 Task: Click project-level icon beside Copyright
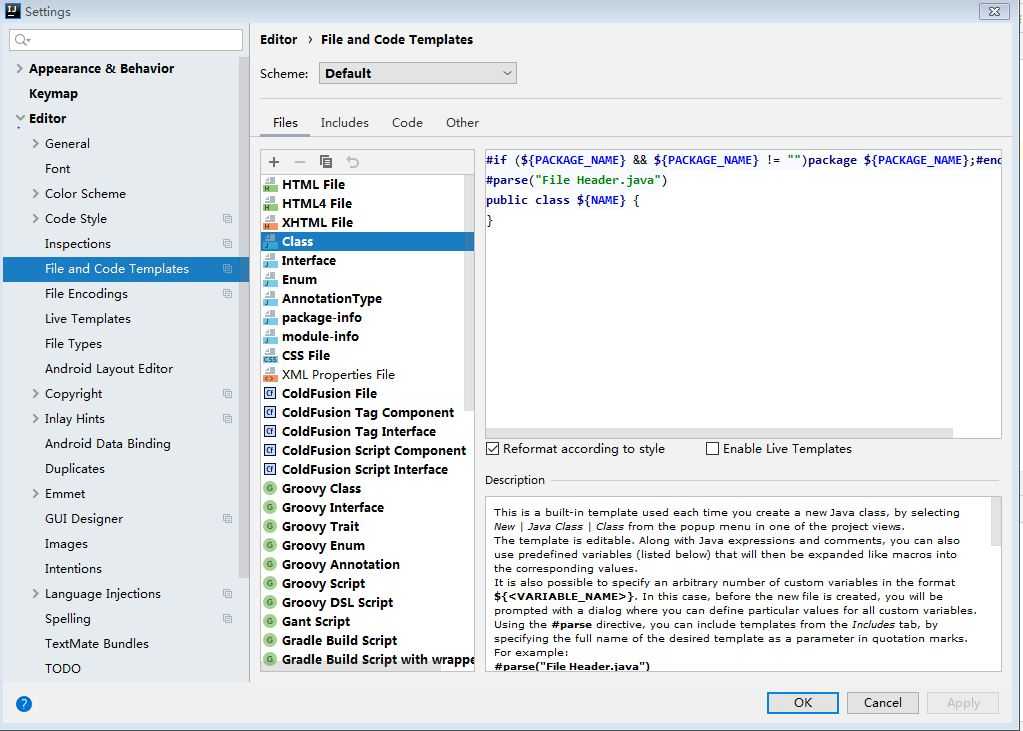[227, 394]
